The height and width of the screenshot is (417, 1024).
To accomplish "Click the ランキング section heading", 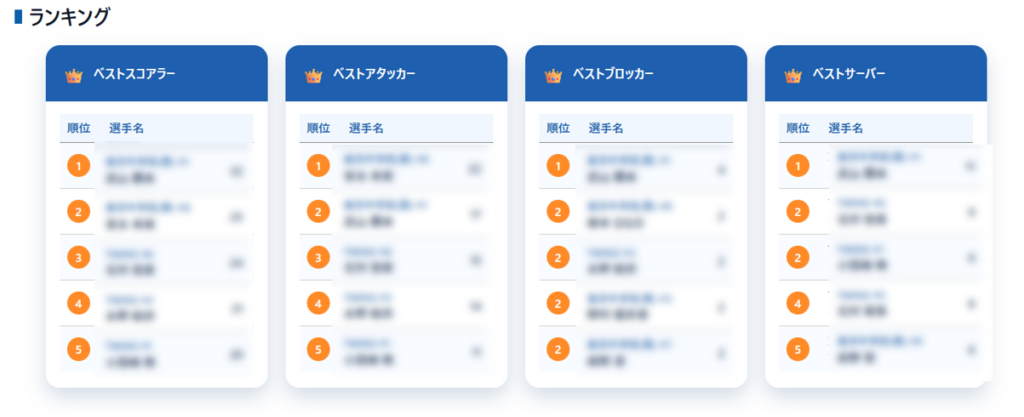I will click(x=68, y=17).
